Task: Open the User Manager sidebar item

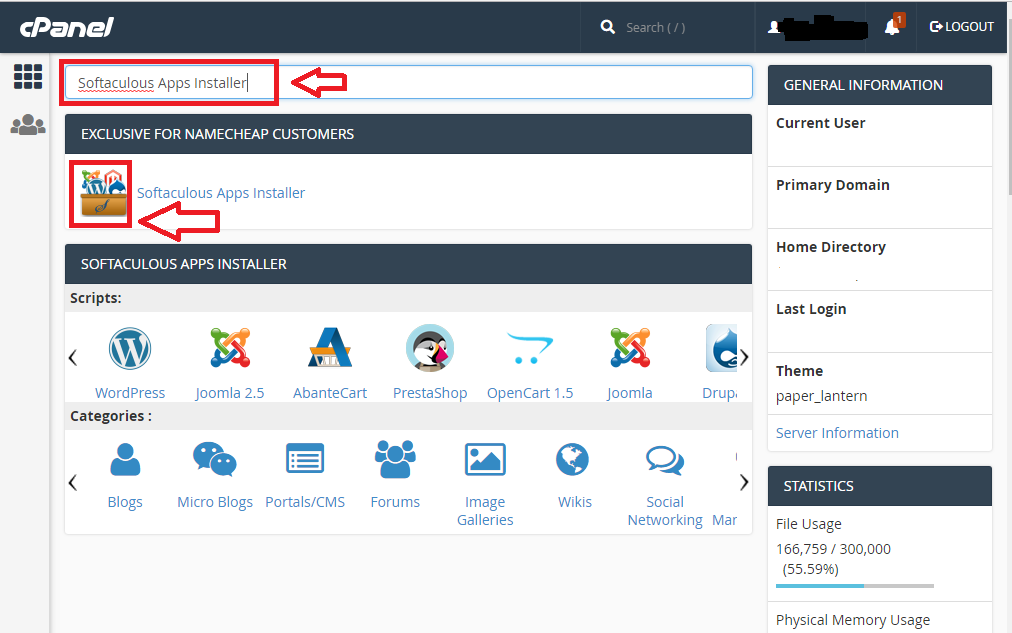Action: (27, 125)
